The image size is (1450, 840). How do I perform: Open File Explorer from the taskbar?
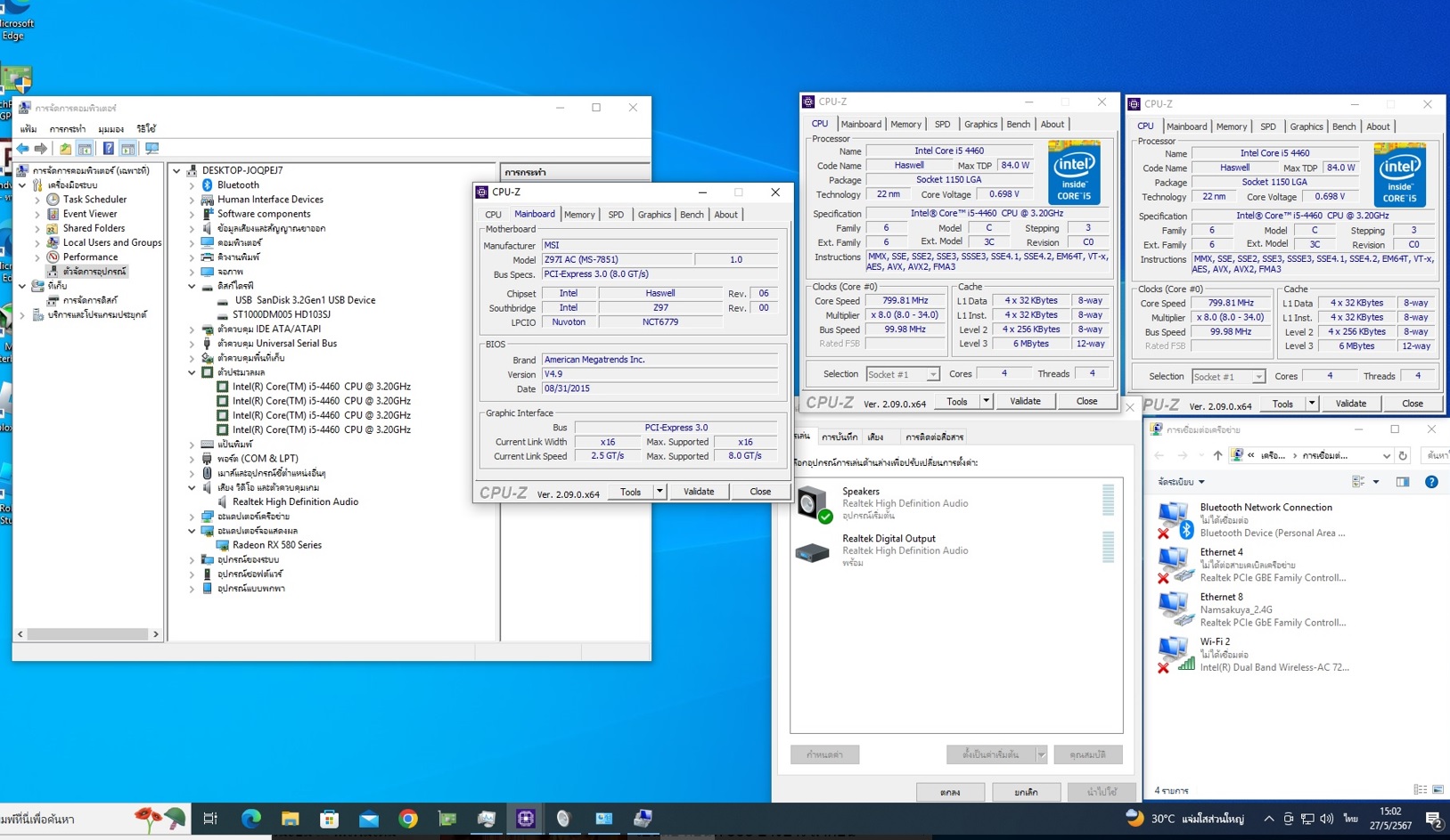(291, 819)
